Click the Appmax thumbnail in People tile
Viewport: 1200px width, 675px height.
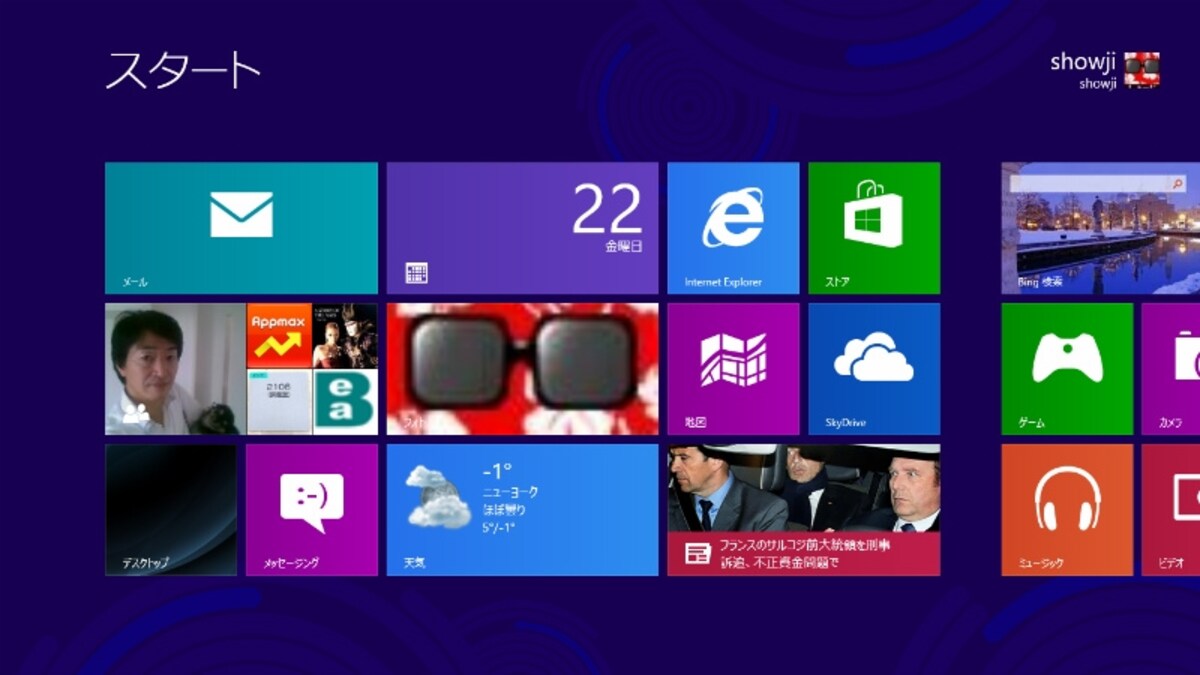point(279,336)
